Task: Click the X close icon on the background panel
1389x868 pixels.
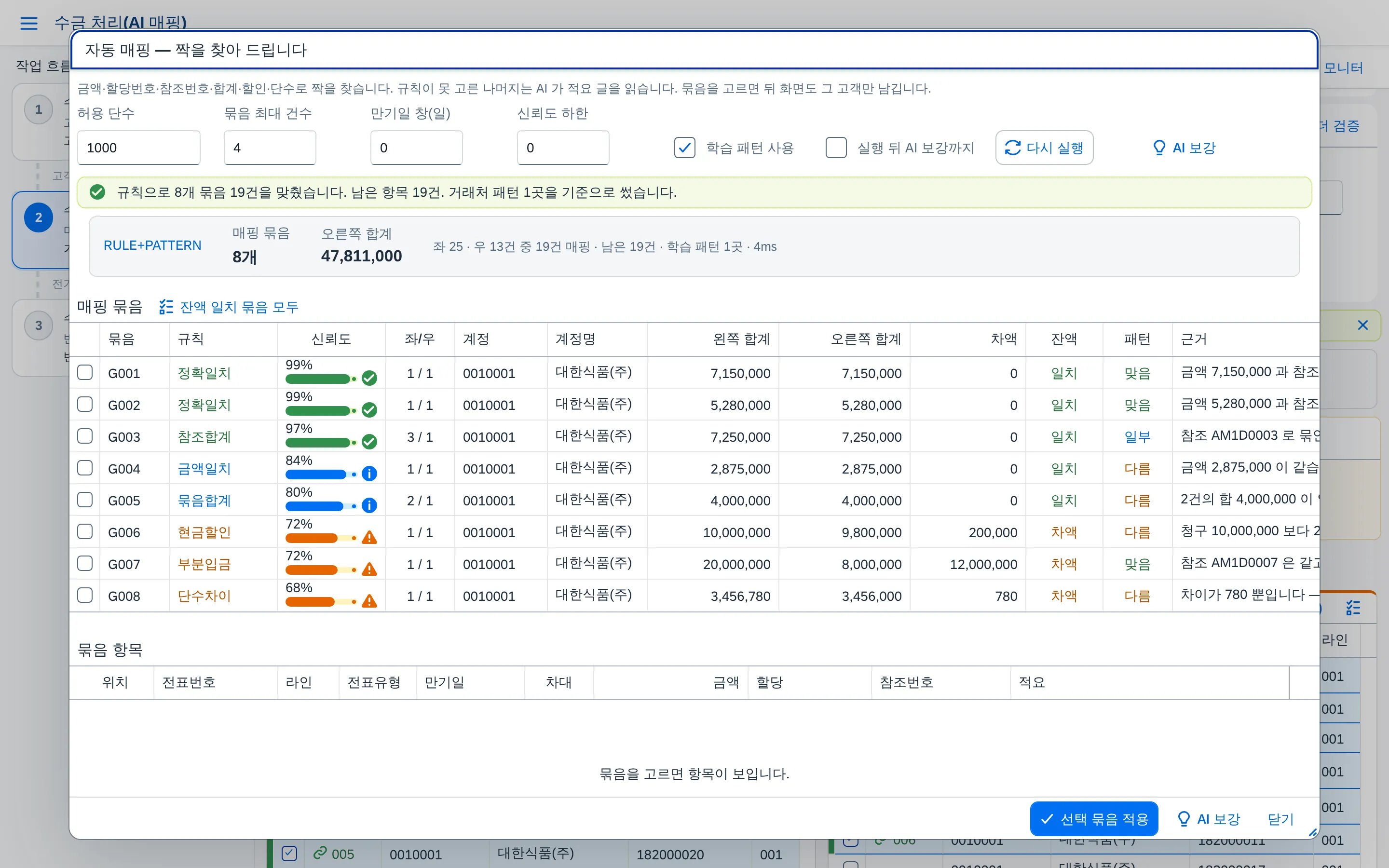Action: tap(1362, 325)
